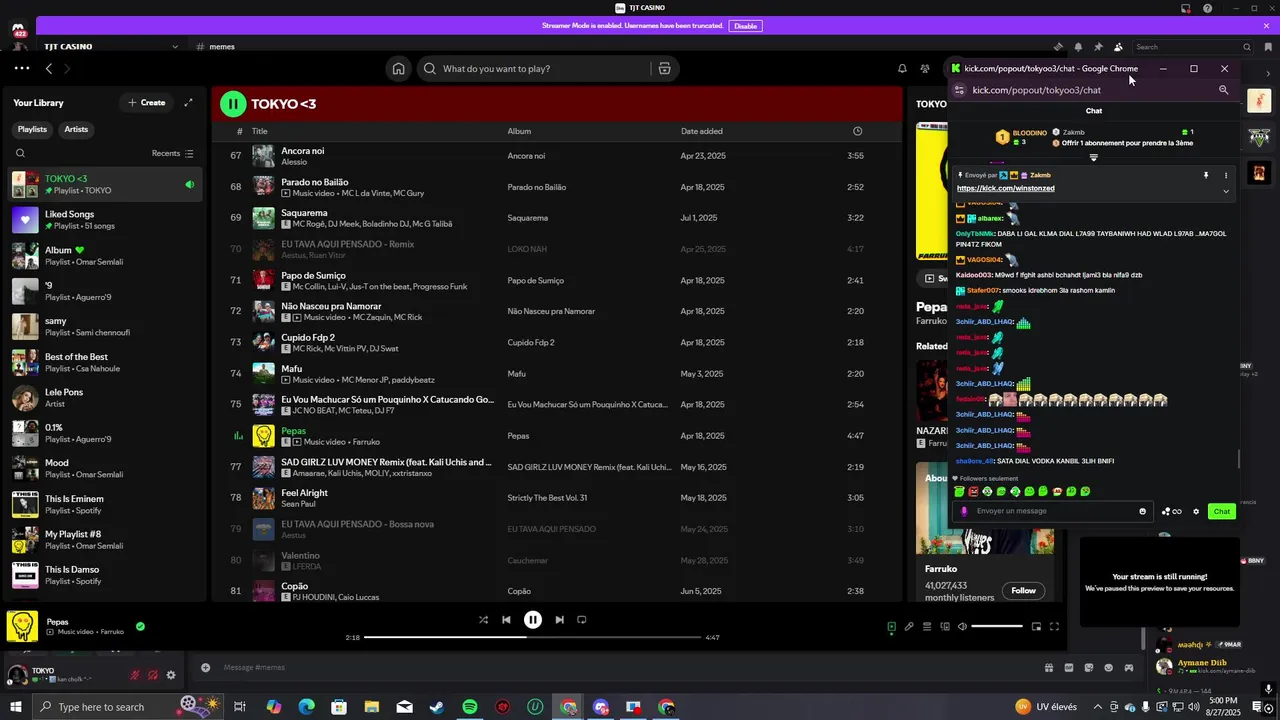1280x720 pixels.
Task: Toggle saved checkmark for Pepas
Action: point(140,627)
